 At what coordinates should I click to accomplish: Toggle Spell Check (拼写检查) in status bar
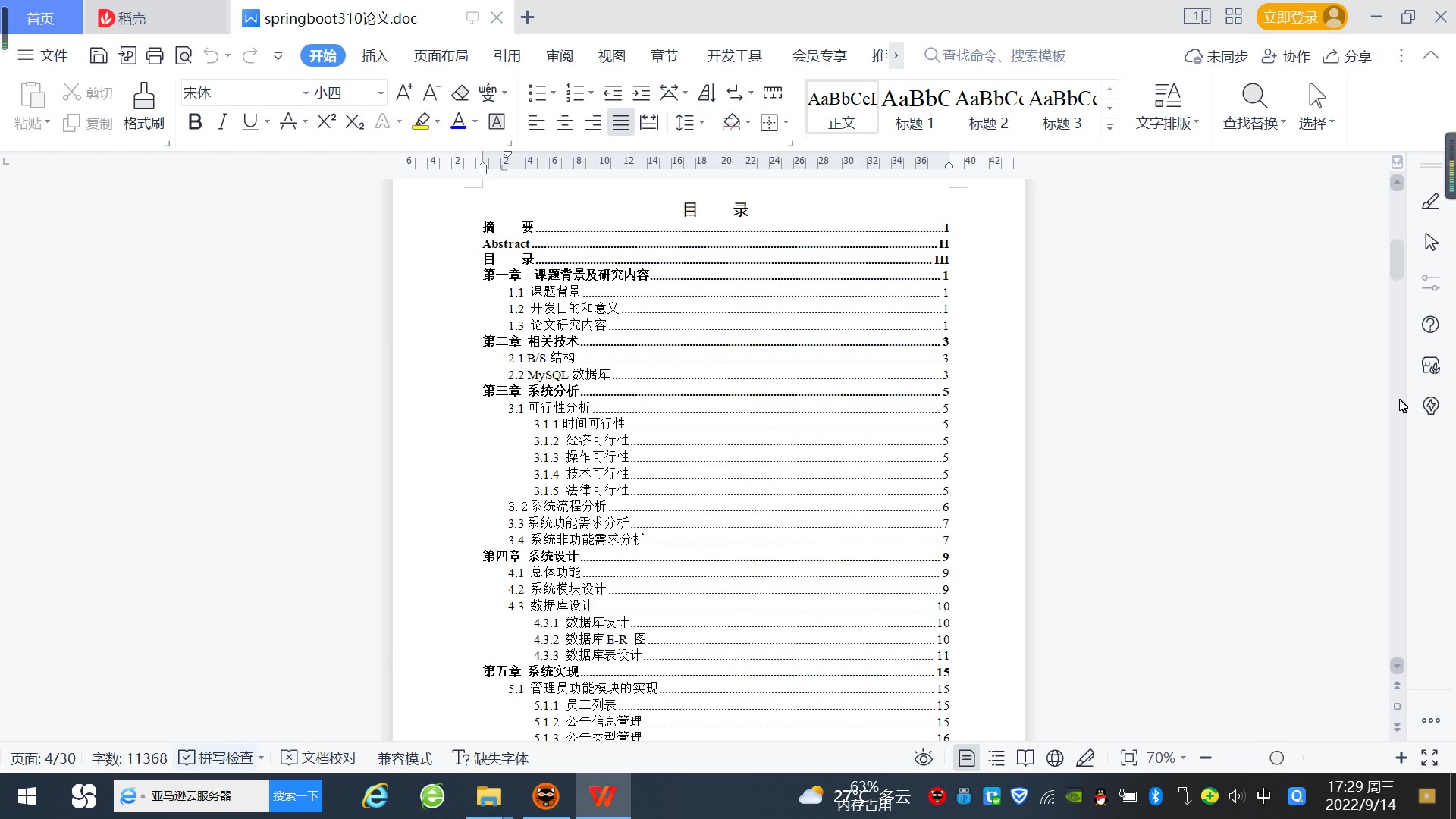[216, 758]
